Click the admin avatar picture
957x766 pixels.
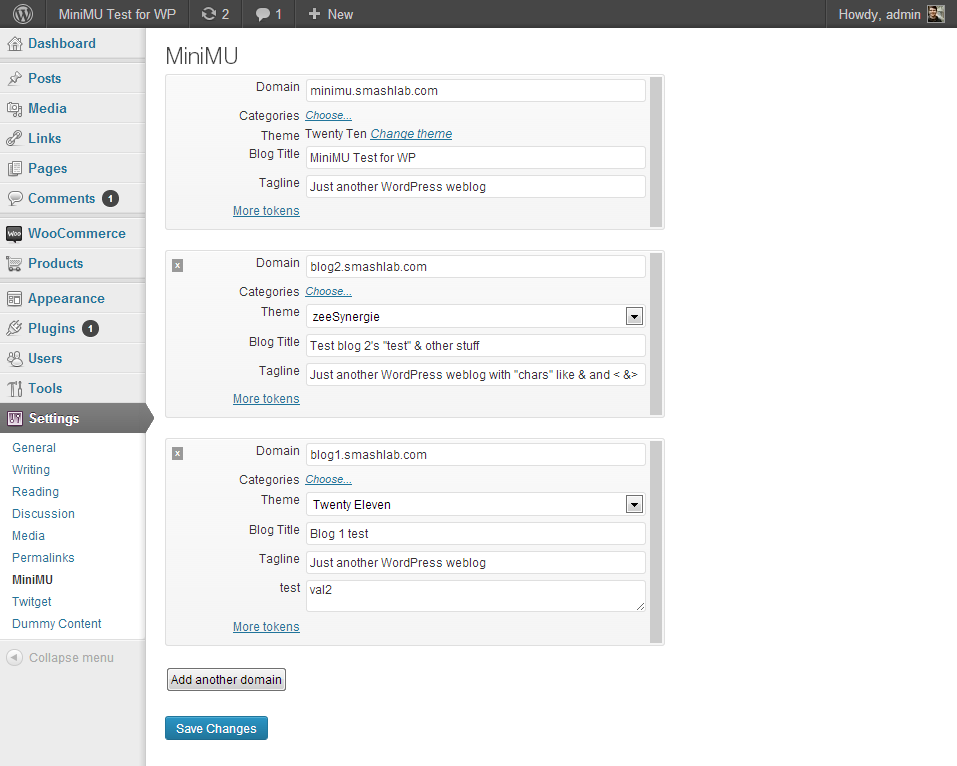pos(936,14)
